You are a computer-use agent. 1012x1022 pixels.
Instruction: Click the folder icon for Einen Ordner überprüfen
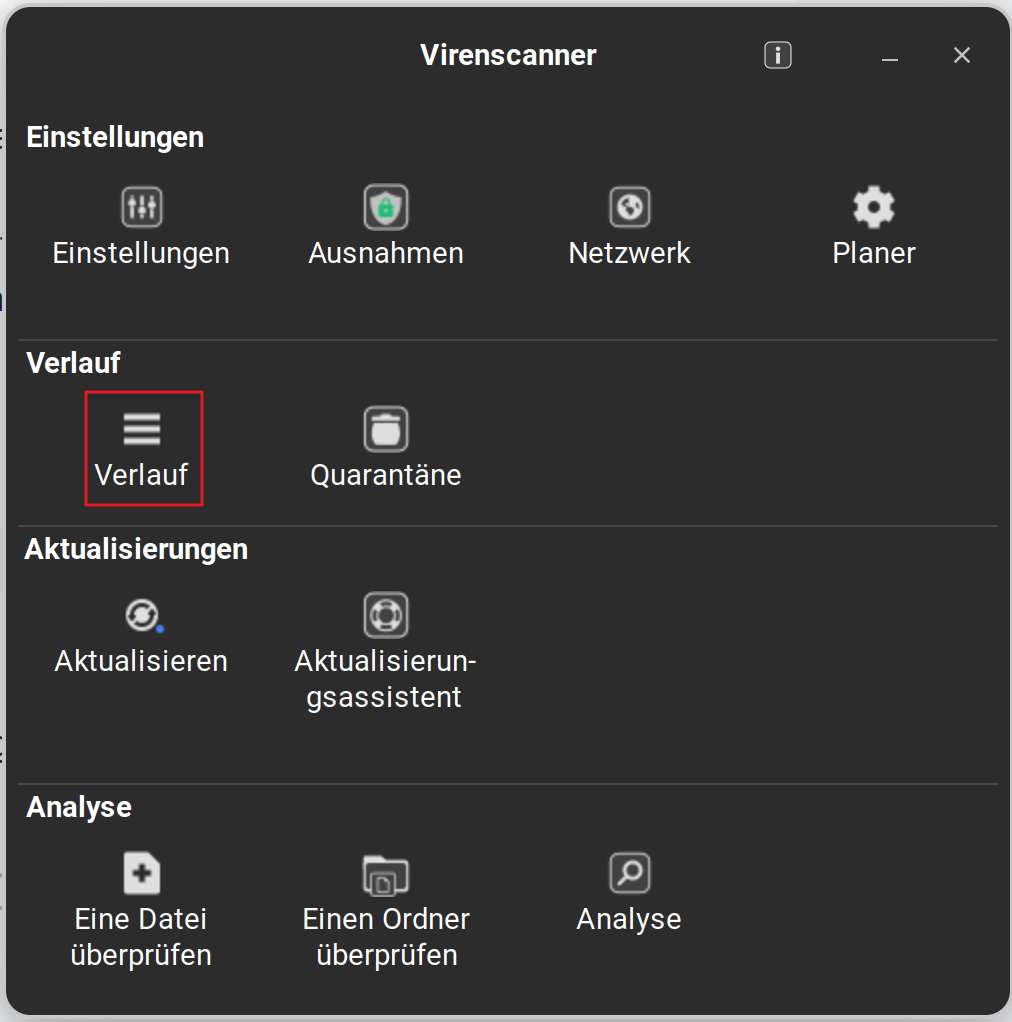tap(386, 874)
